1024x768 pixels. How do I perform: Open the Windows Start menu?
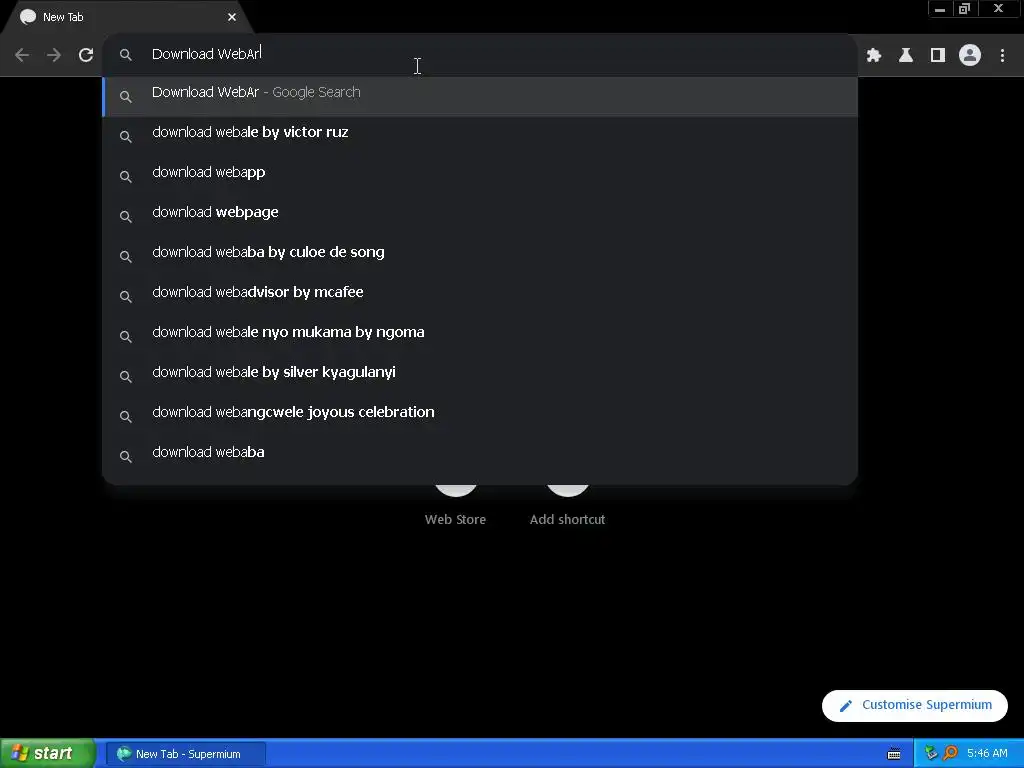click(48, 754)
